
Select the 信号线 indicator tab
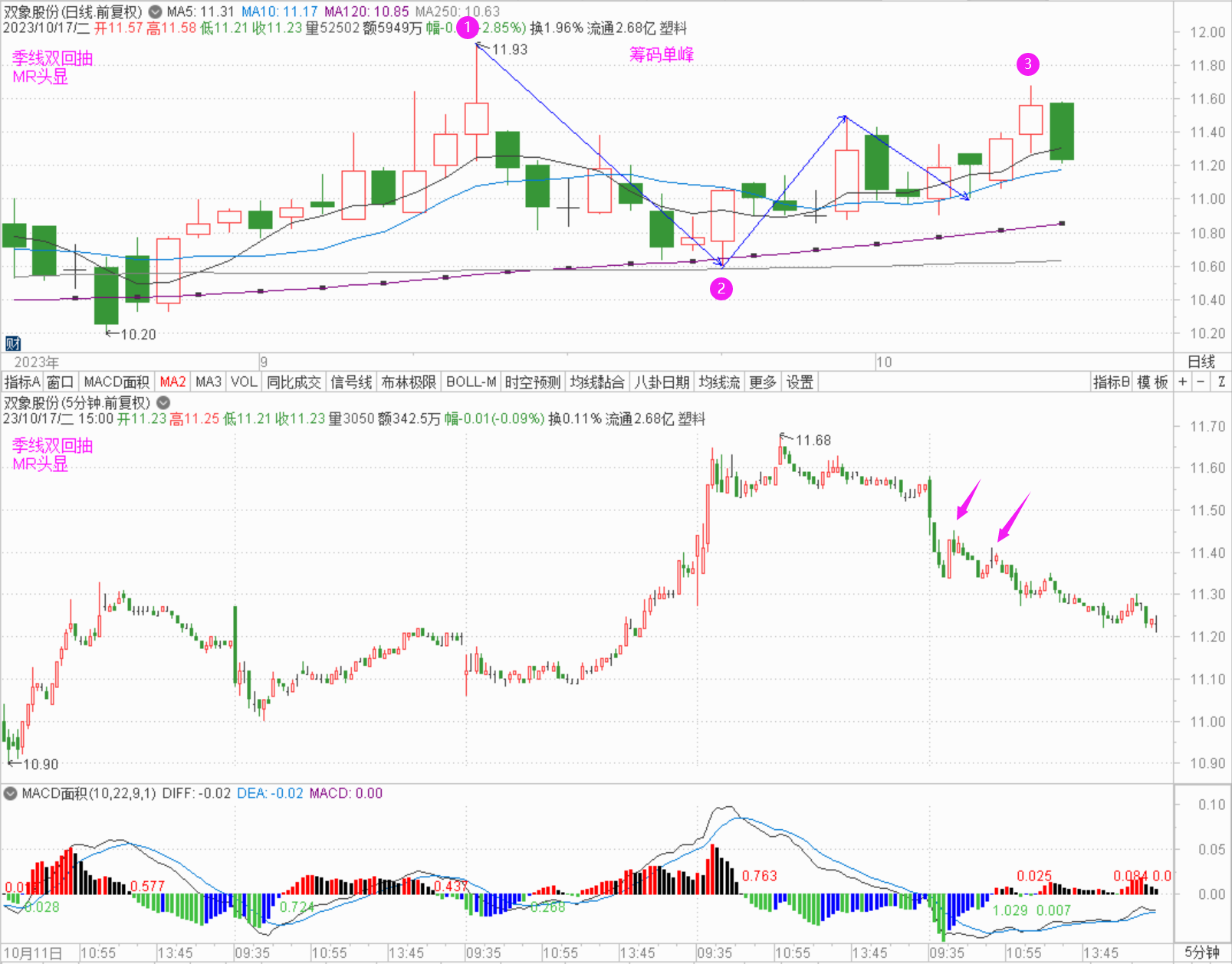tap(351, 382)
